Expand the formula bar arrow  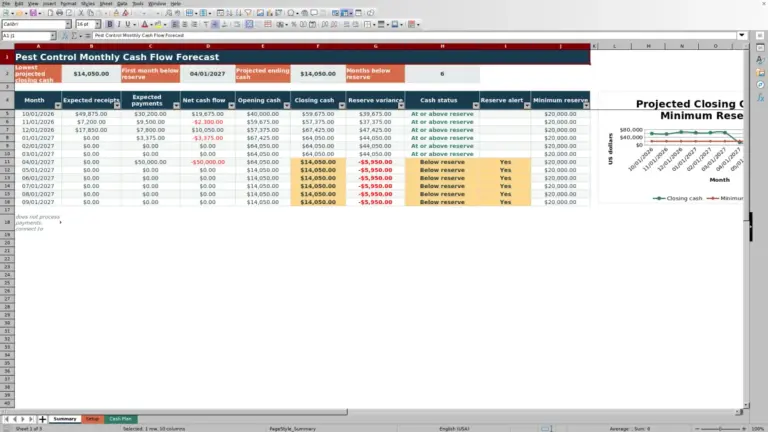742,35
